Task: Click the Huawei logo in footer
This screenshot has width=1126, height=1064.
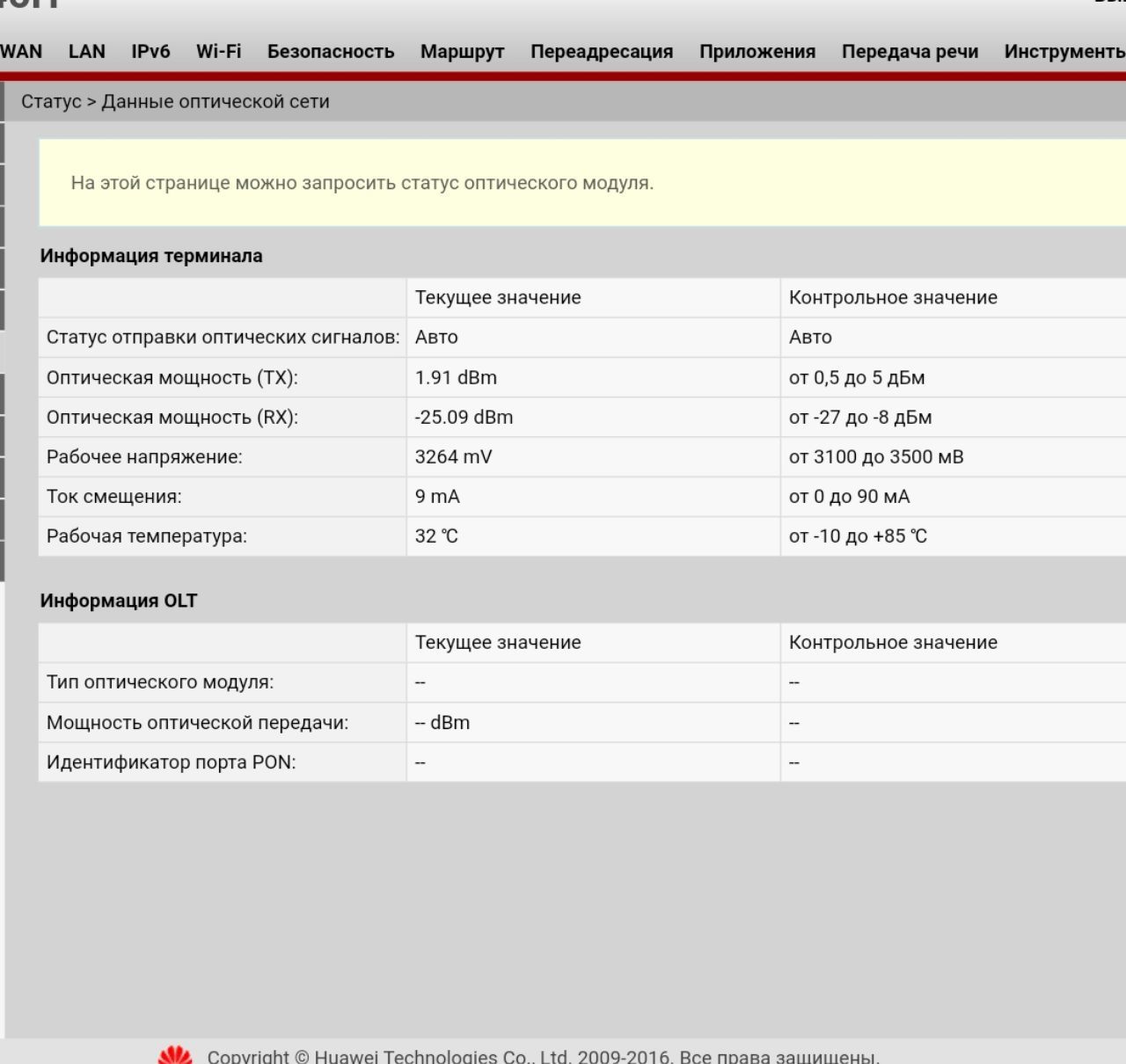Action: 175,1055
